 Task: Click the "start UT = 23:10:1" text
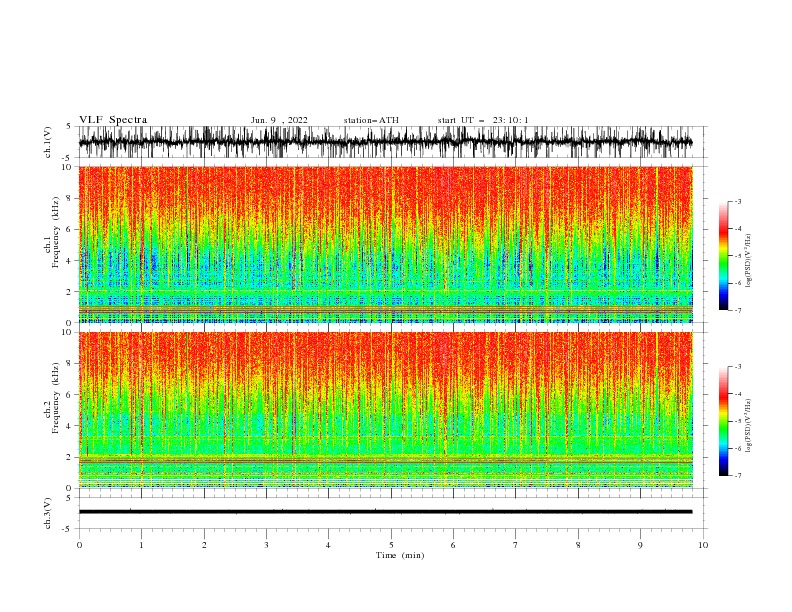pyautogui.click(x=483, y=120)
